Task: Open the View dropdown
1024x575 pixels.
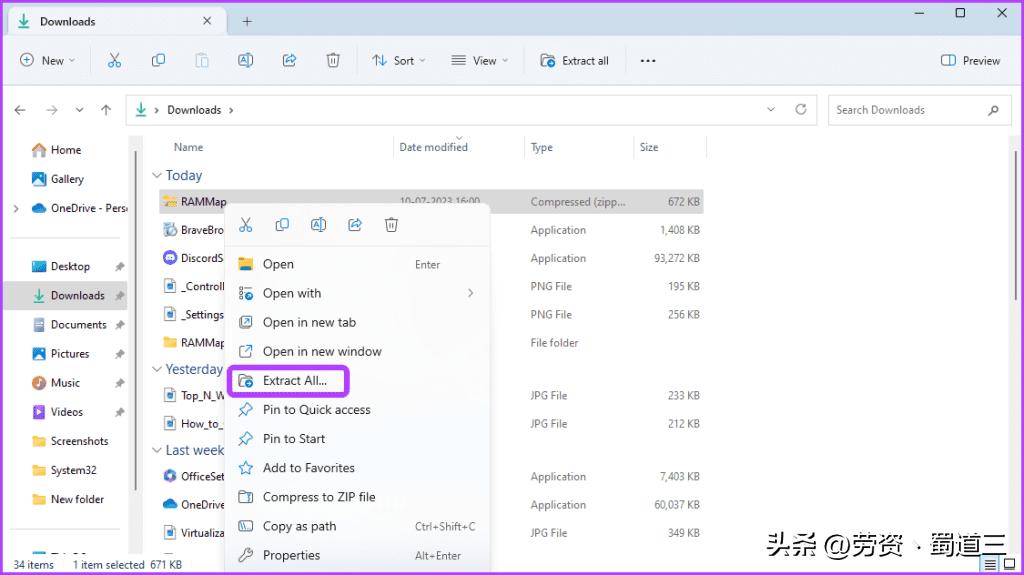Action: pos(479,61)
